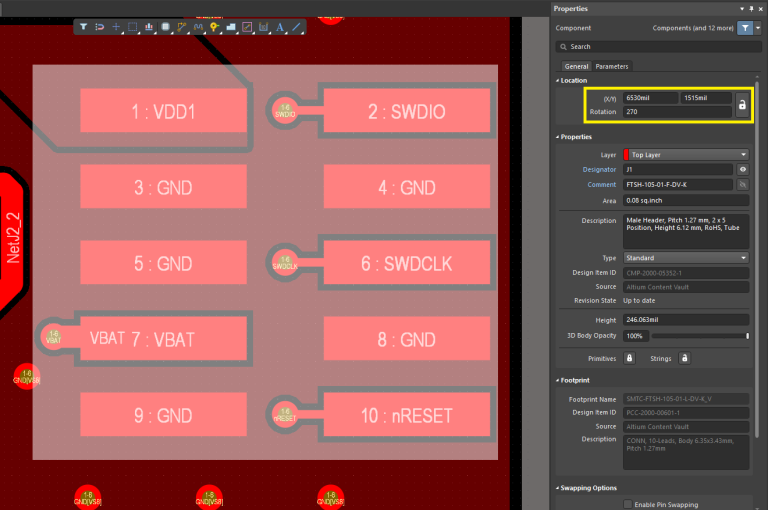Enable Pin Swapping checkbox
The image size is (768, 510).
pyautogui.click(x=627, y=504)
